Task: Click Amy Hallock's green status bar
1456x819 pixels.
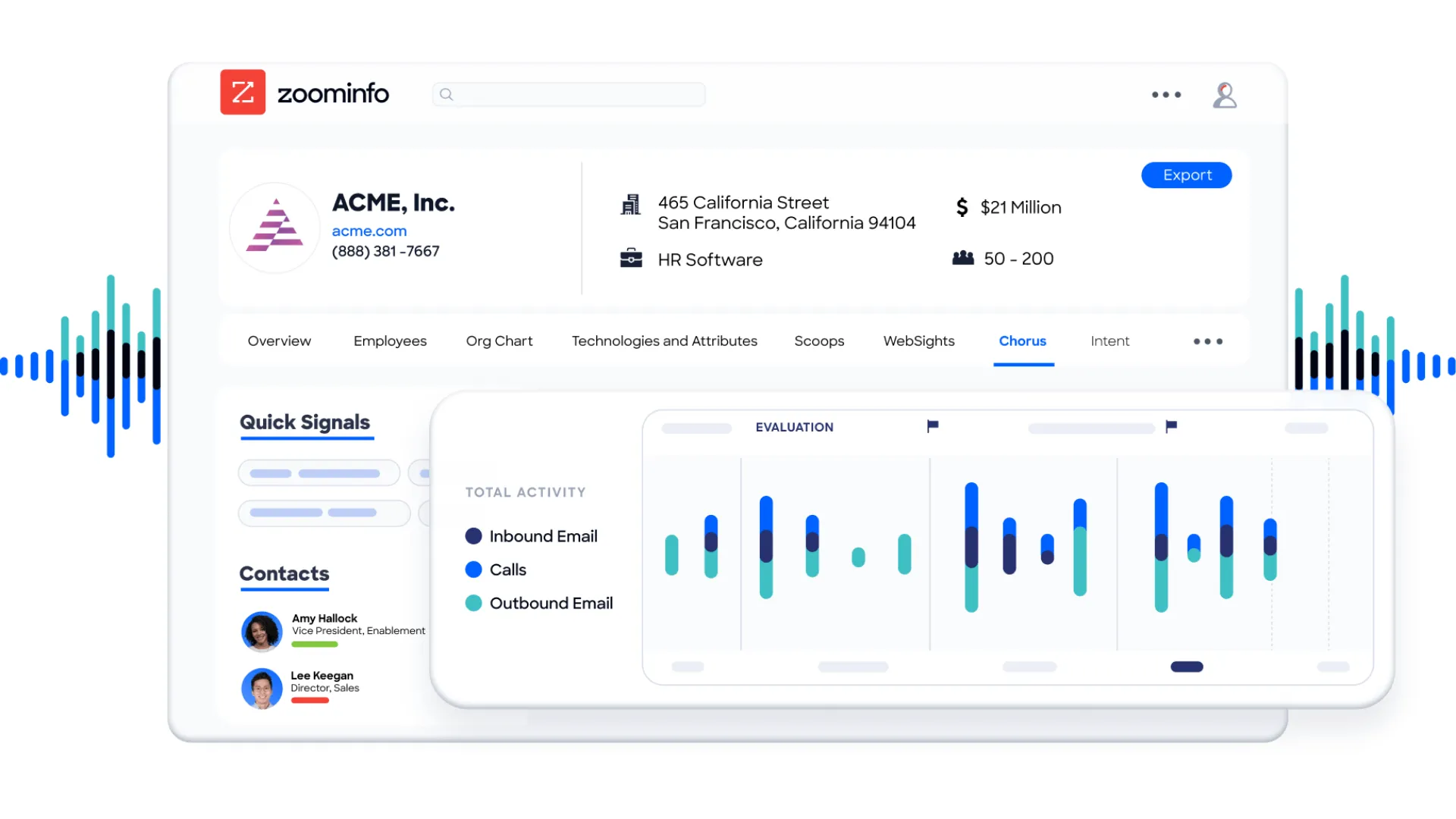Action: 315,644
